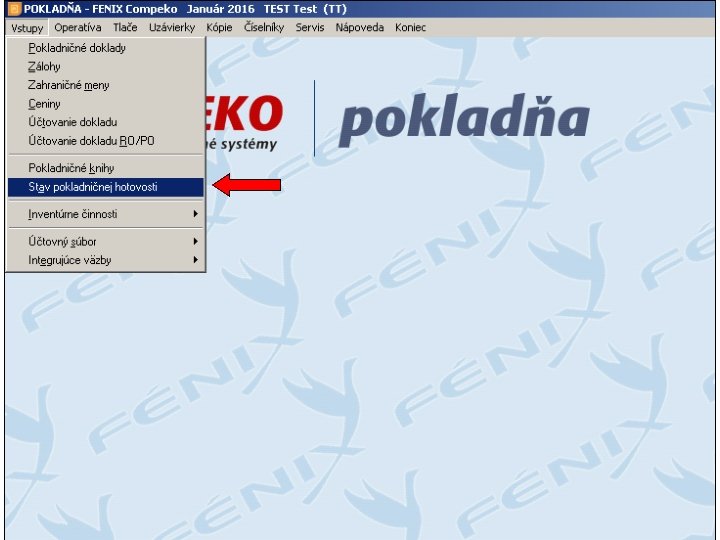Viewport: 720px width, 540px height.
Task: Click the Koniec menu item
Action: pyautogui.click(x=410, y=28)
